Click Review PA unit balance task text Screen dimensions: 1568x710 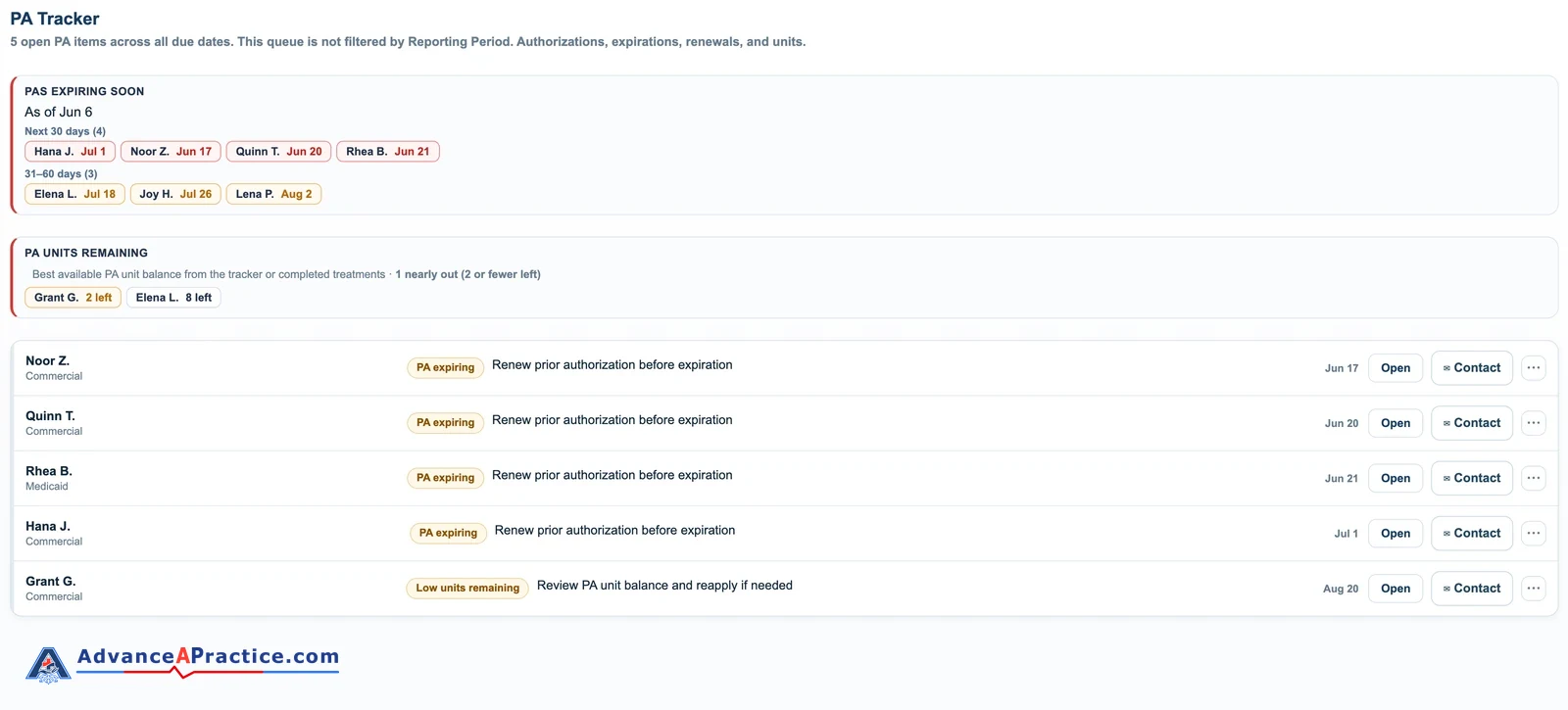664,586
